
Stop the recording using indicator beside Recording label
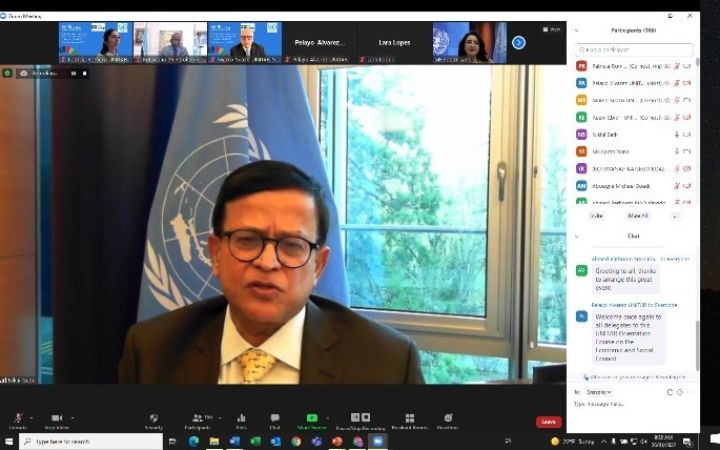point(84,73)
